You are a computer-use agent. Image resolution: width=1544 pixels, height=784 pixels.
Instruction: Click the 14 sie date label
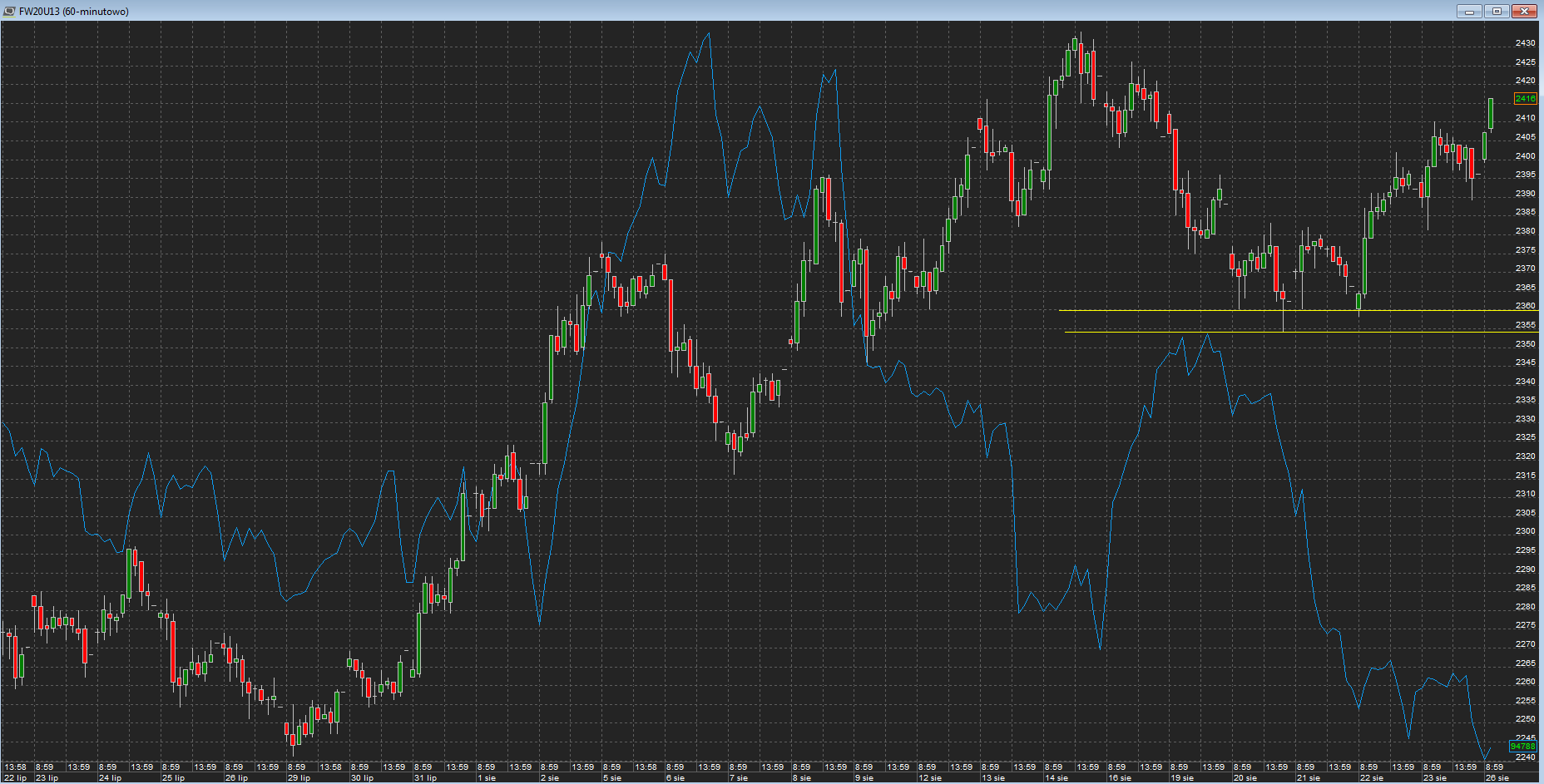point(1057,778)
